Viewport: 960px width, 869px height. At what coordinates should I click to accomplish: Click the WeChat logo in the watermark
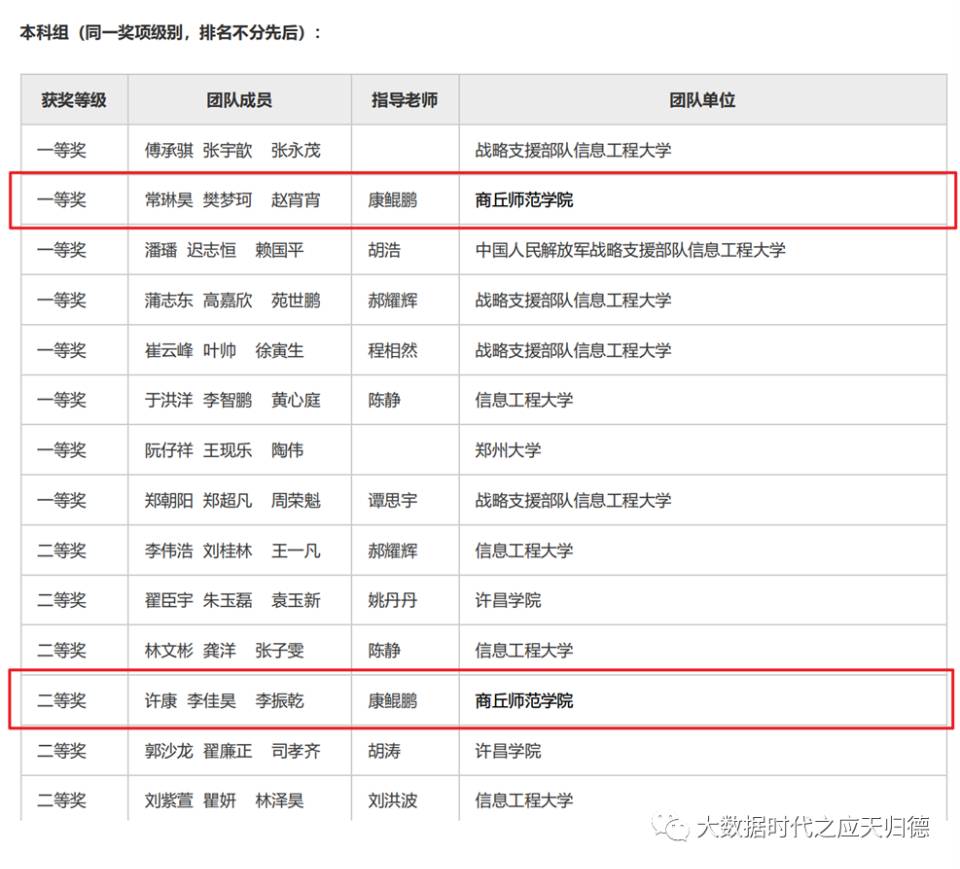670,826
